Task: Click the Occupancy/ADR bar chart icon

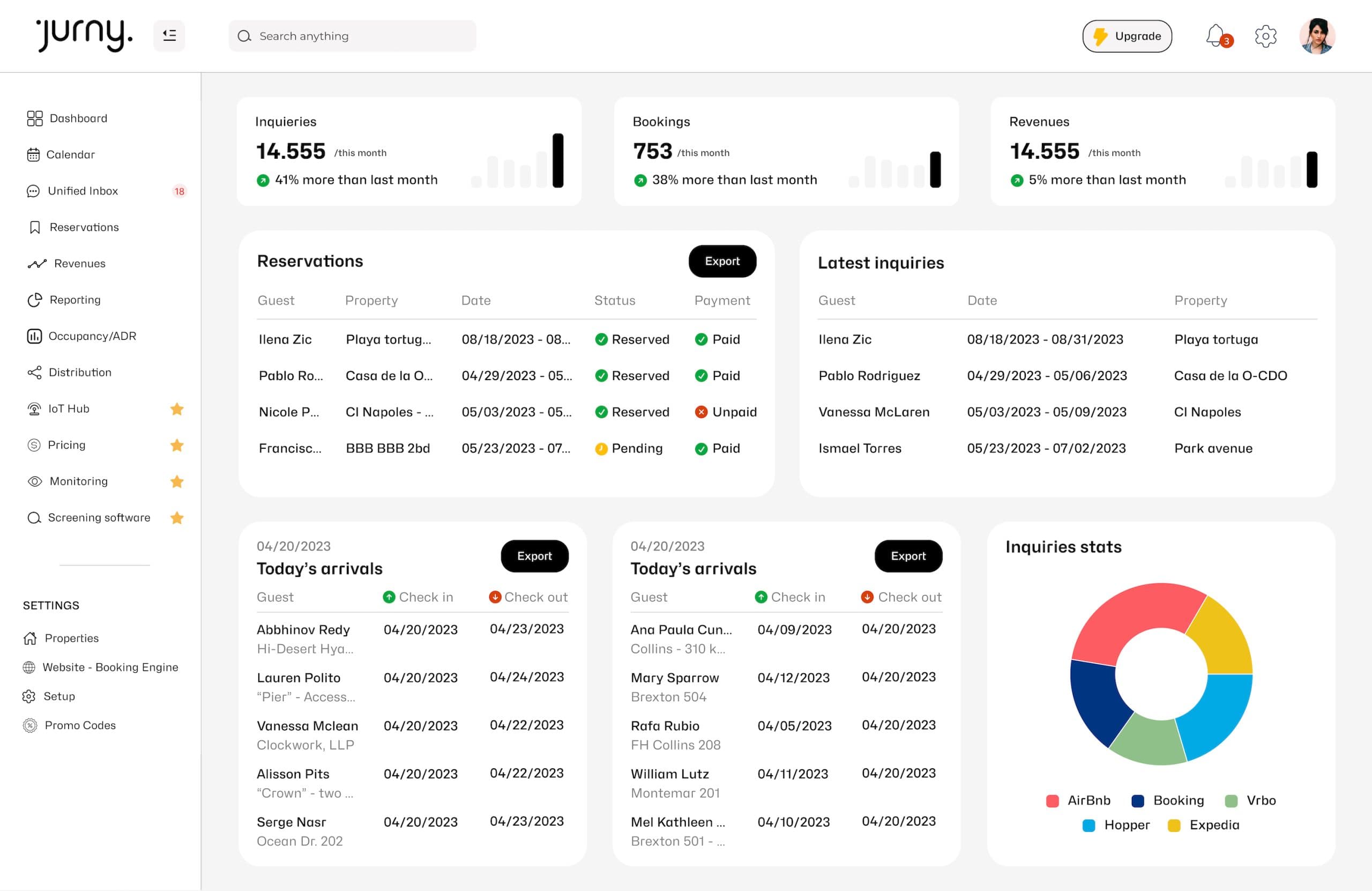Action: point(35,336)
